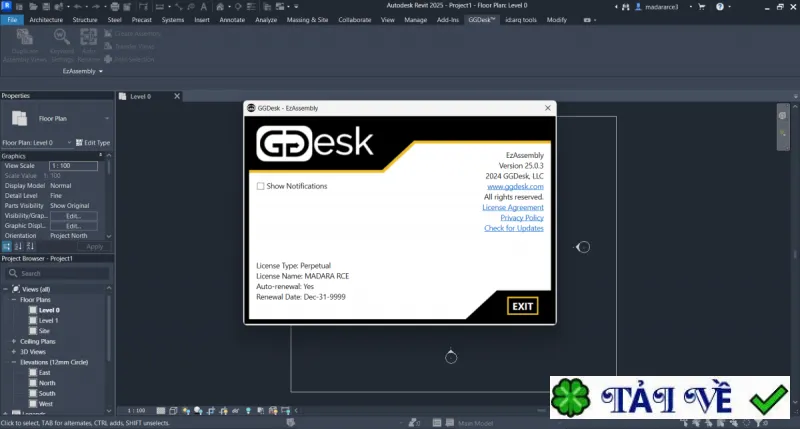The image size is (800, 429).
Task: Switch to the Collaborate ribbon tab
Action: tap(355, 20)
